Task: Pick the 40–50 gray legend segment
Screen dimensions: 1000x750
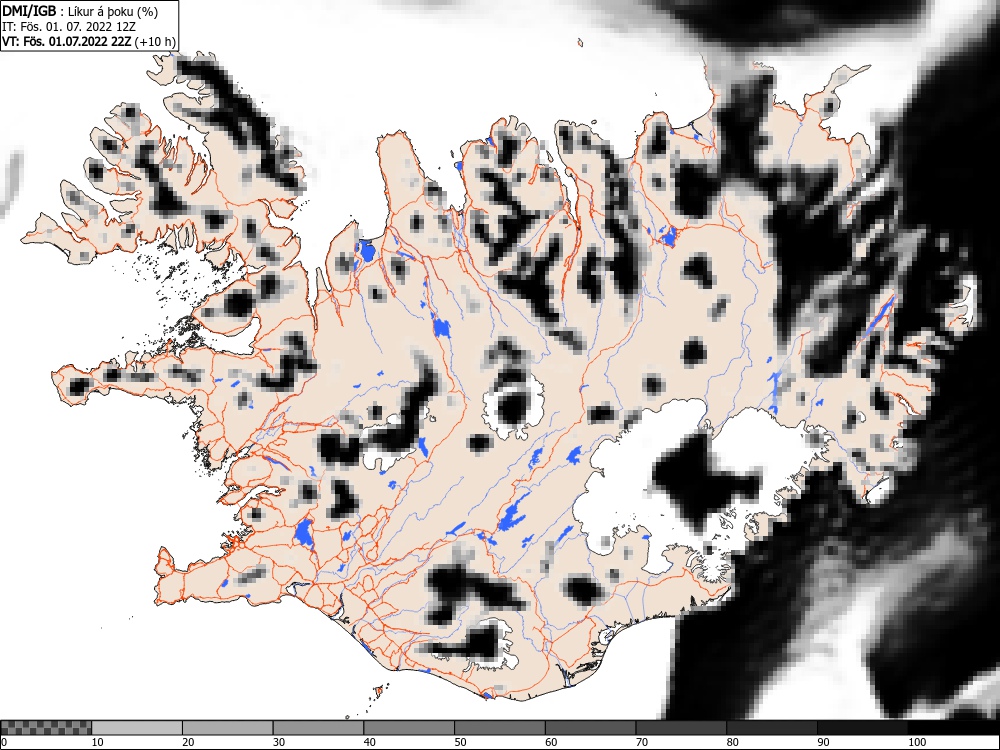Action: pos(409,728)
